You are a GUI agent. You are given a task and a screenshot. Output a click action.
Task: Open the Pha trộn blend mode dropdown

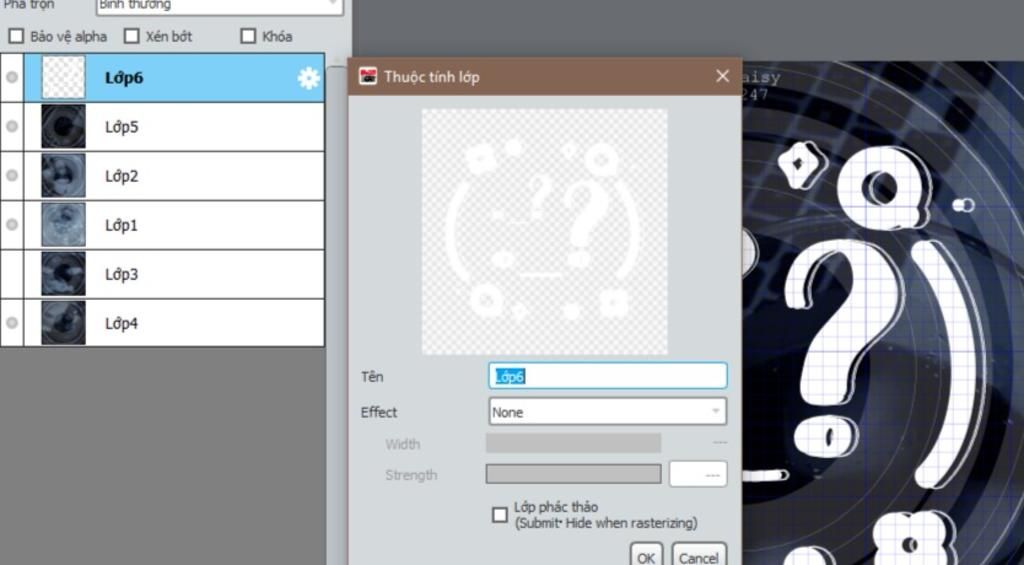[219, 5]
